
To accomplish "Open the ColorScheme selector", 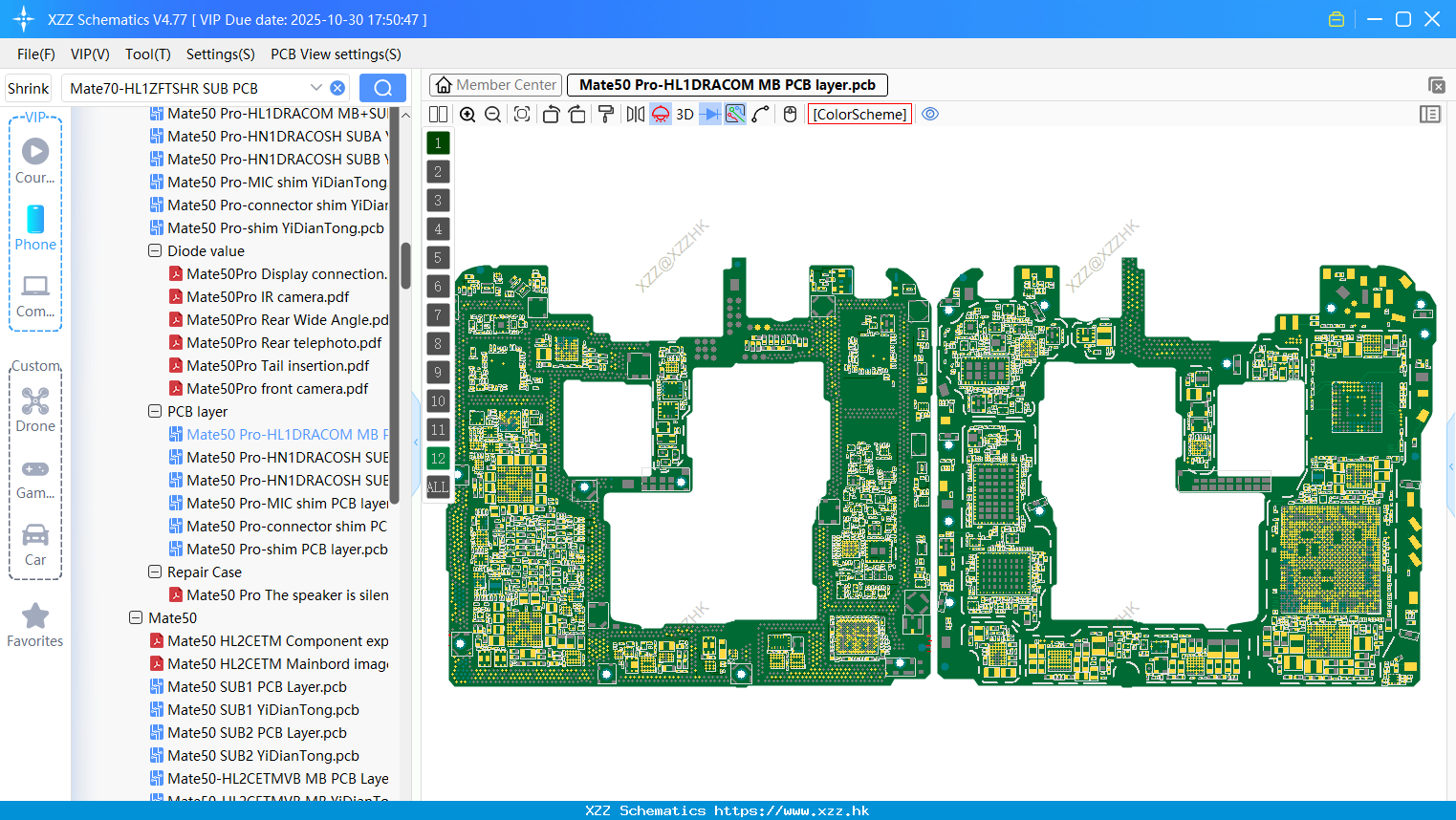I will point(860,114).
